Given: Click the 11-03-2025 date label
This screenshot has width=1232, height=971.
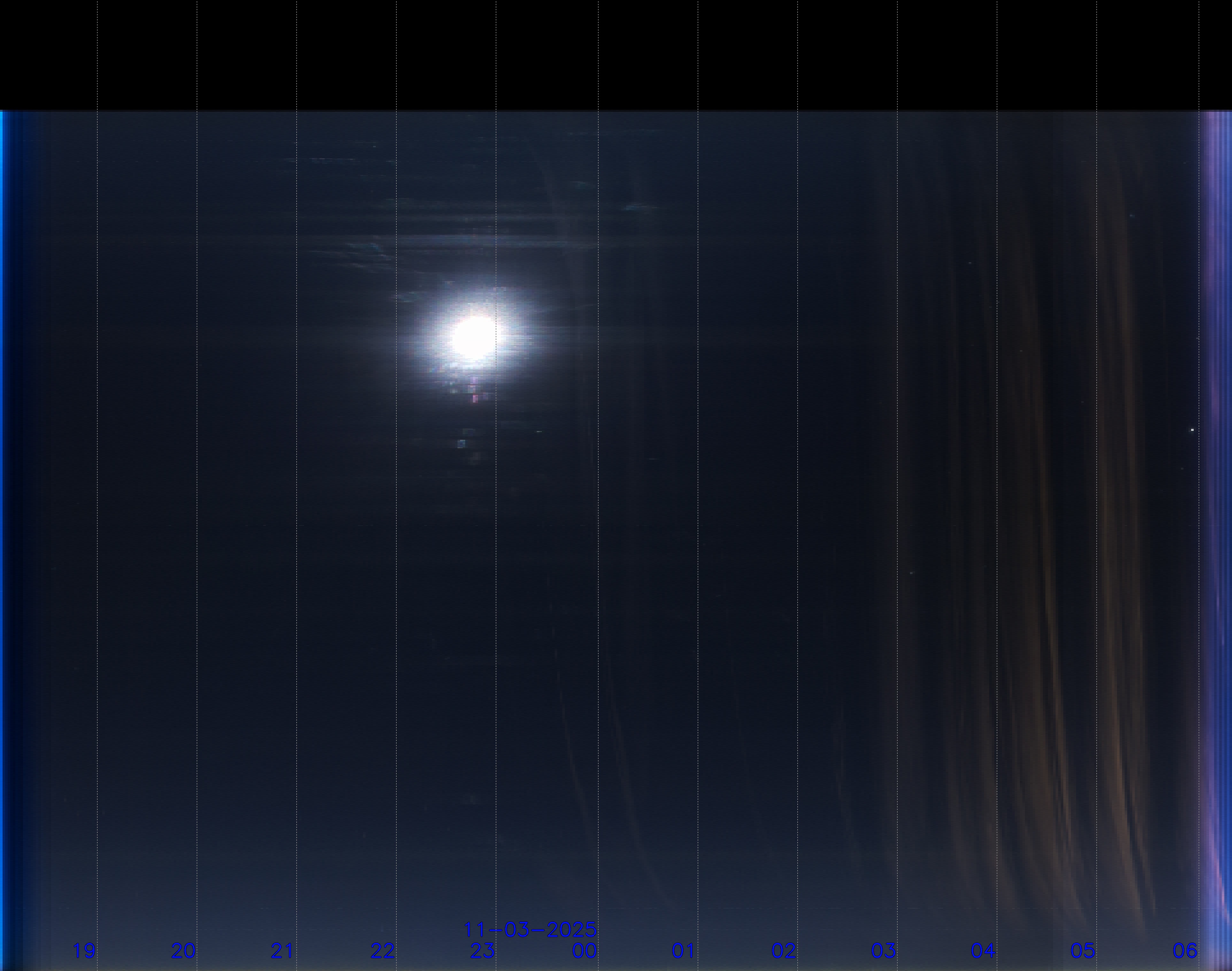Looking at the screenshot, I should click(x=530, y=930).
